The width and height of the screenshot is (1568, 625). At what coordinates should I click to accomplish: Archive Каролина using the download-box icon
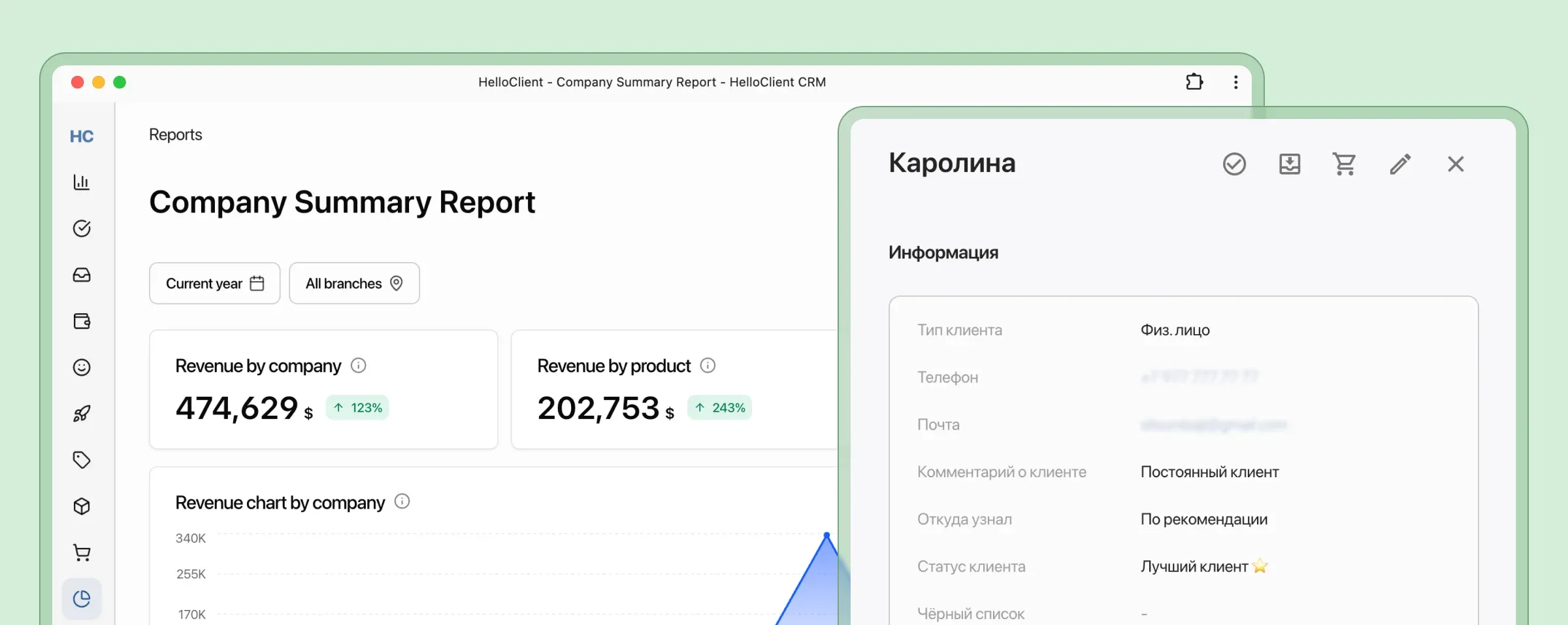click(1288, 164)
